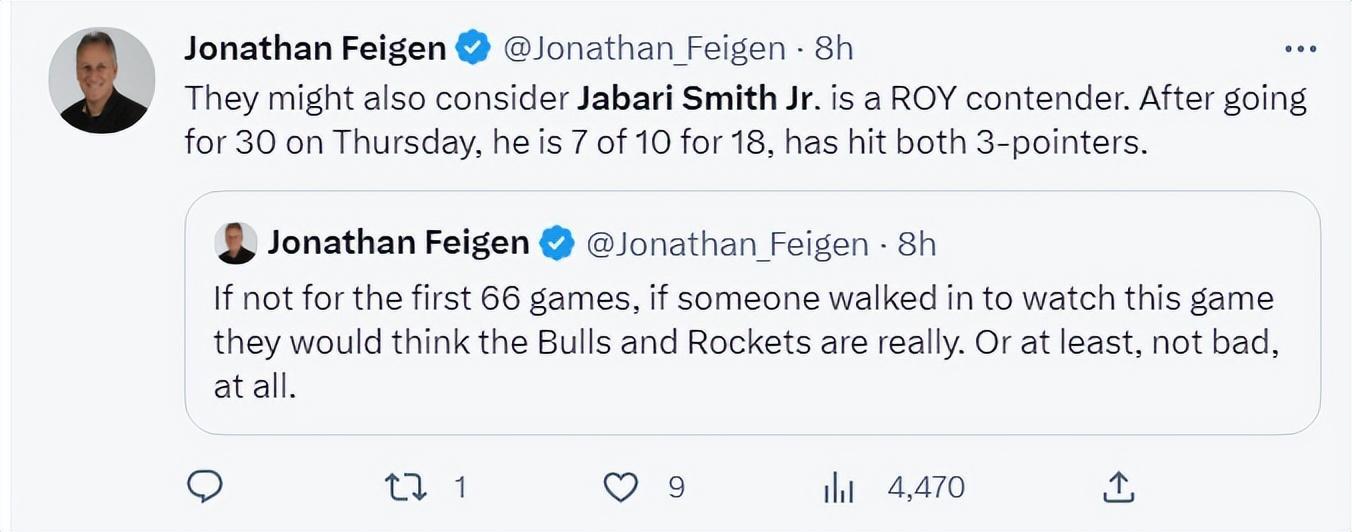Open the quoted tweet's 8h timestamp

click(x=917, y=244)
